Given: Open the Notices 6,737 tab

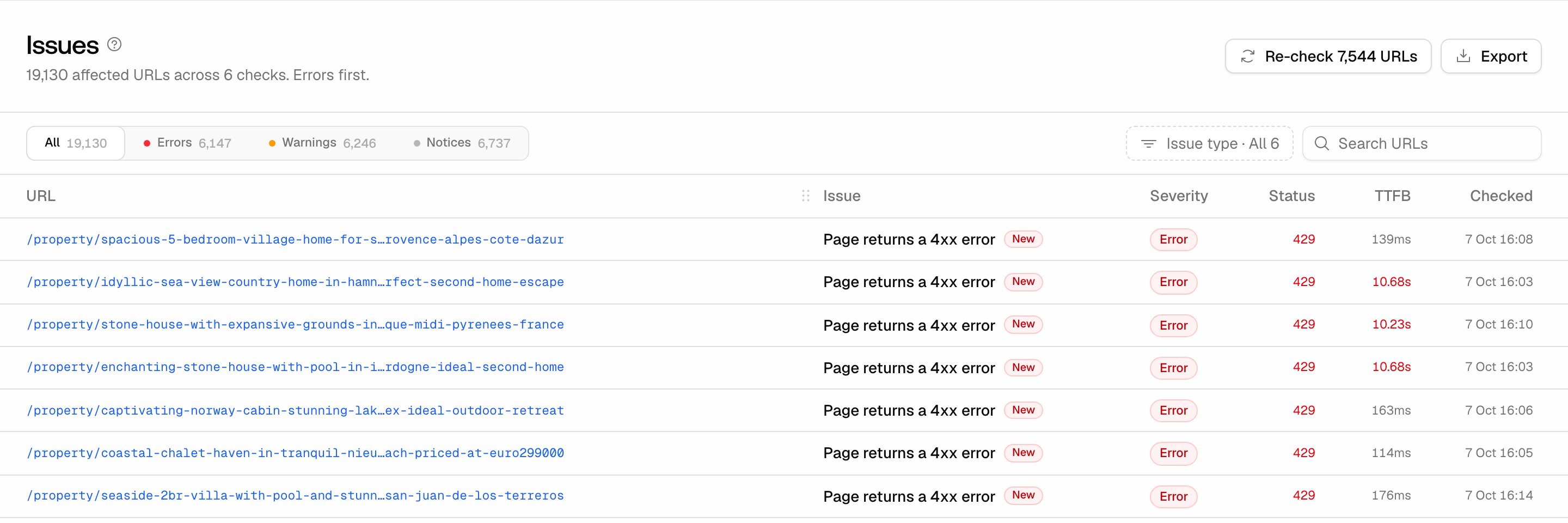Looking at the screenshot, I should (x=462, y=143).
